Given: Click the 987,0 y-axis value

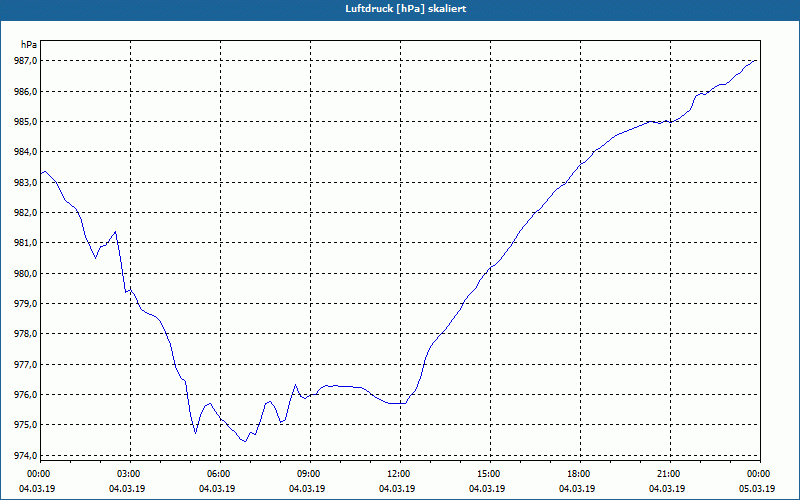Looking at the screenshot, I should 26,61.
